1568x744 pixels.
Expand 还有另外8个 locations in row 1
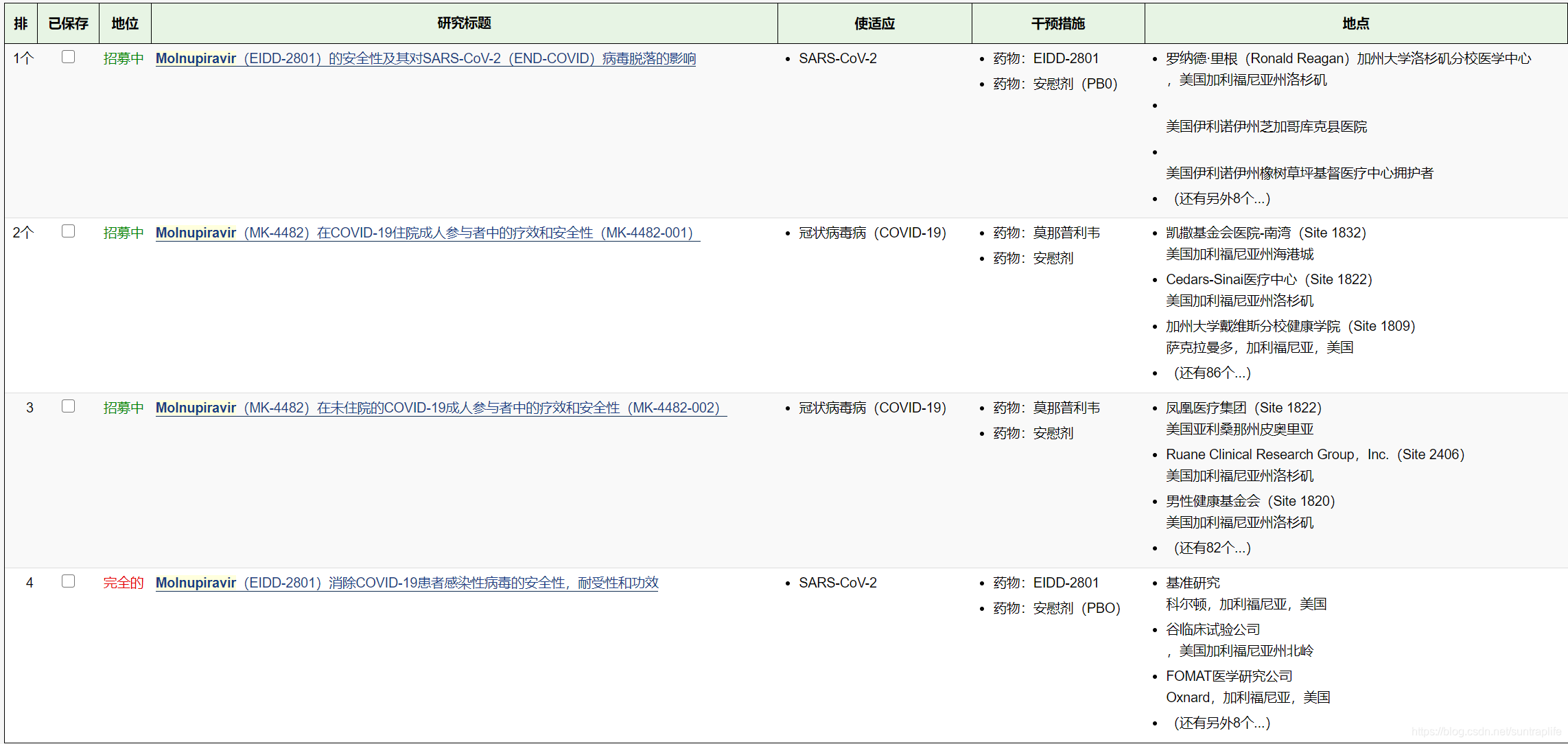tap(1221, 199)
